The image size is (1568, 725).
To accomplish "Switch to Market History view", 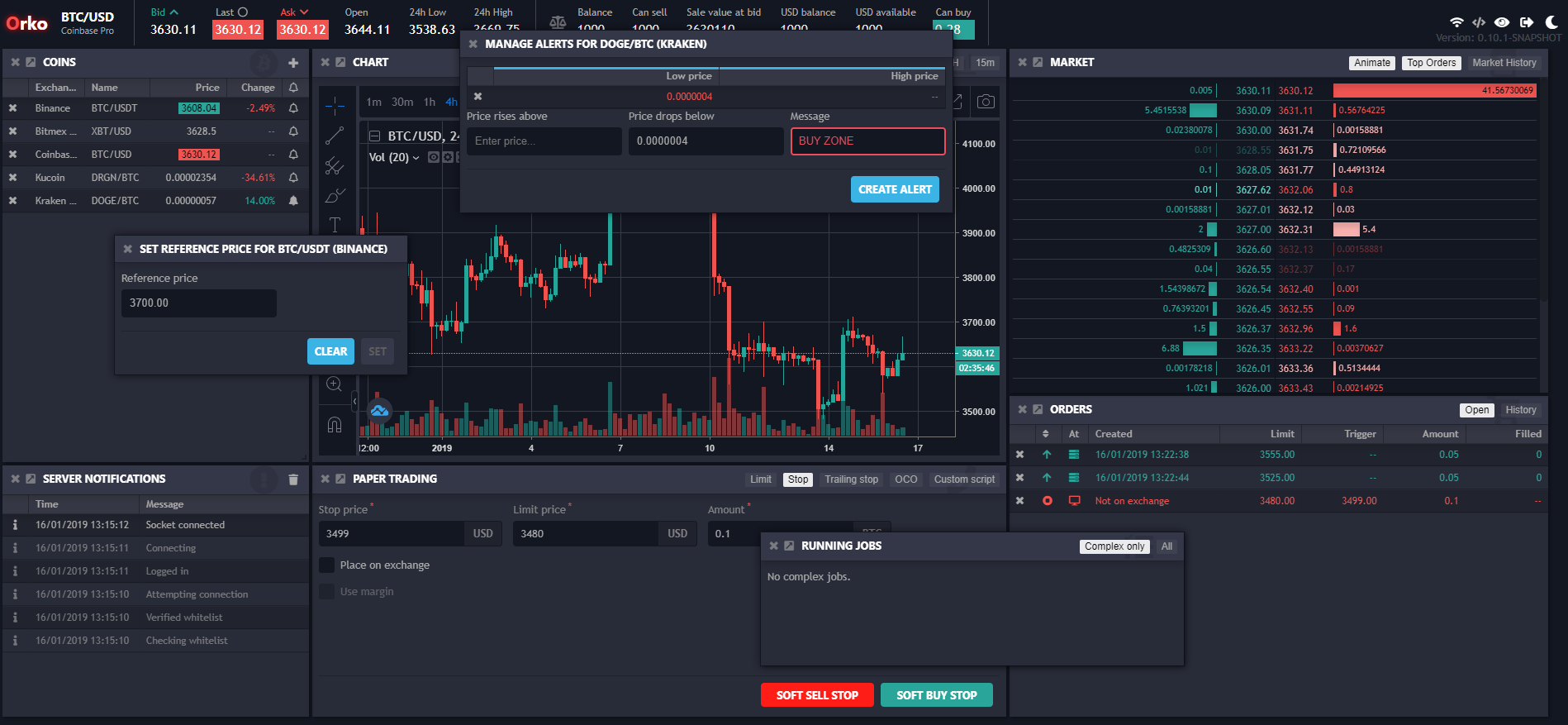I will pyautogui.click(x=1504, y=63).
